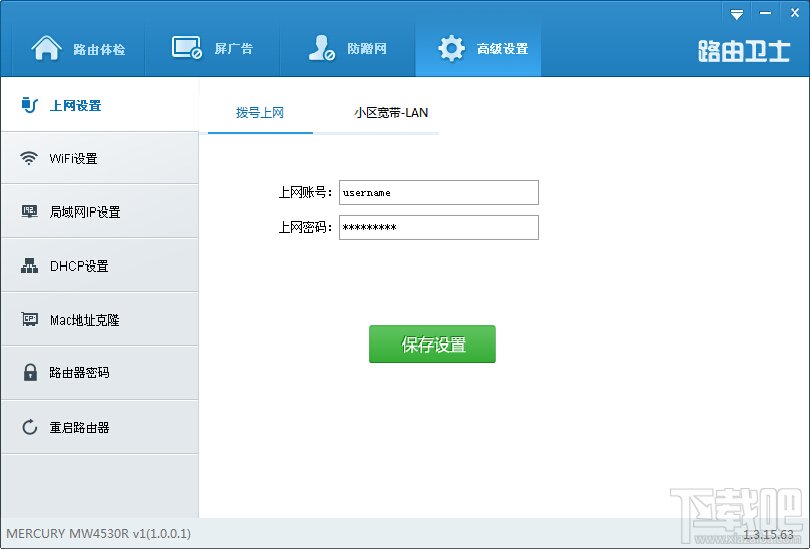Click the user-block icon for 防蹭网
The height and width of the screenshot is (549, 810).
[x=321, y=48]
